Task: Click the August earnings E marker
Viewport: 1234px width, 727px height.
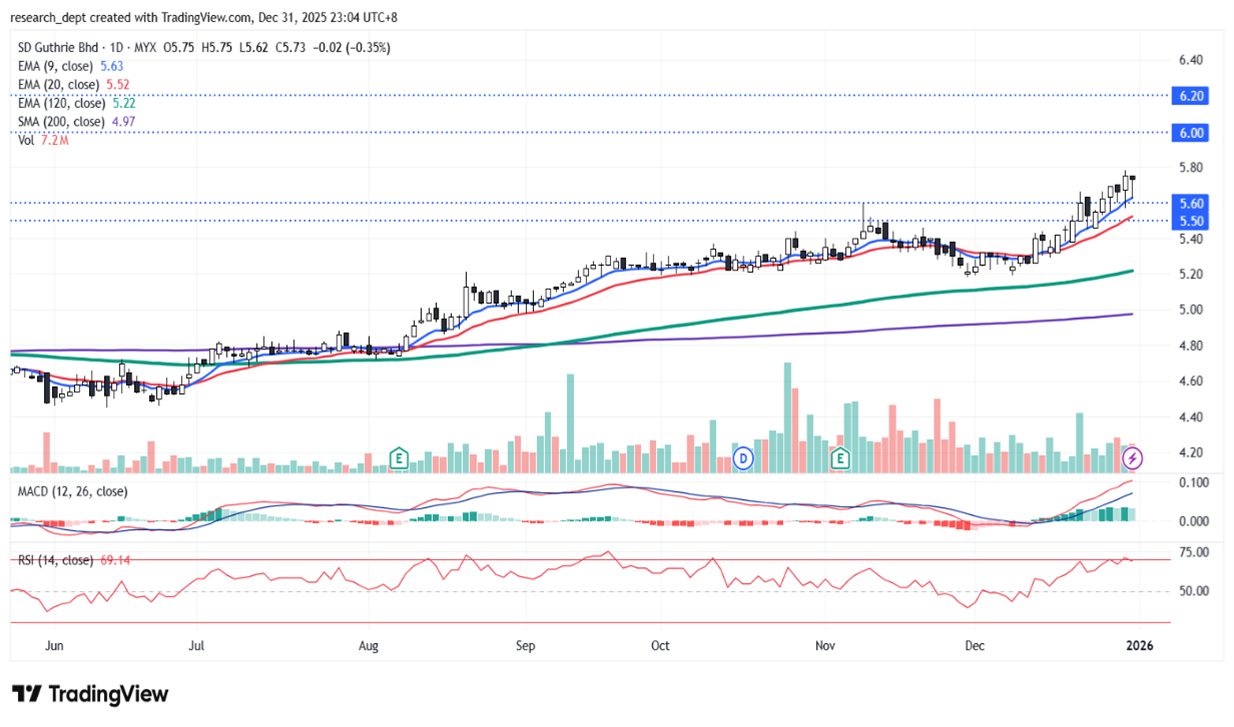Action: point(399,459)
